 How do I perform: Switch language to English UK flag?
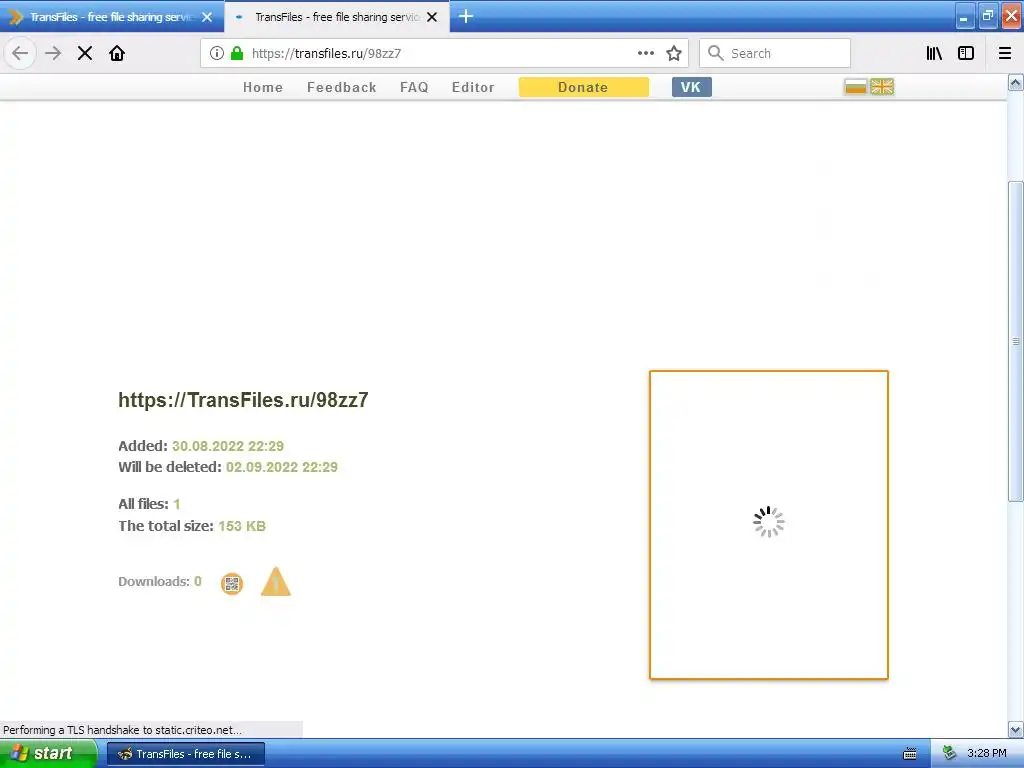click(882, 86)
